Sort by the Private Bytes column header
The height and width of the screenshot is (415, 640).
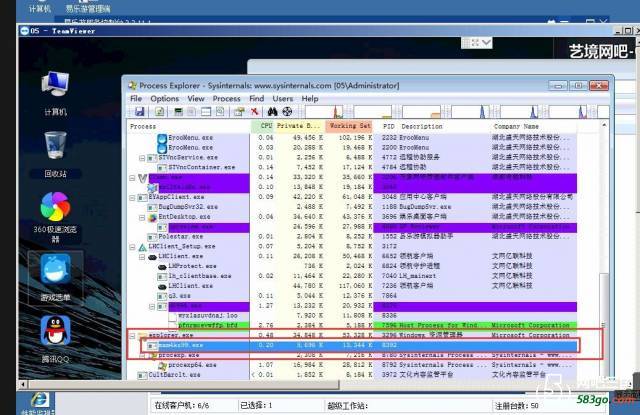click(300, 126)
